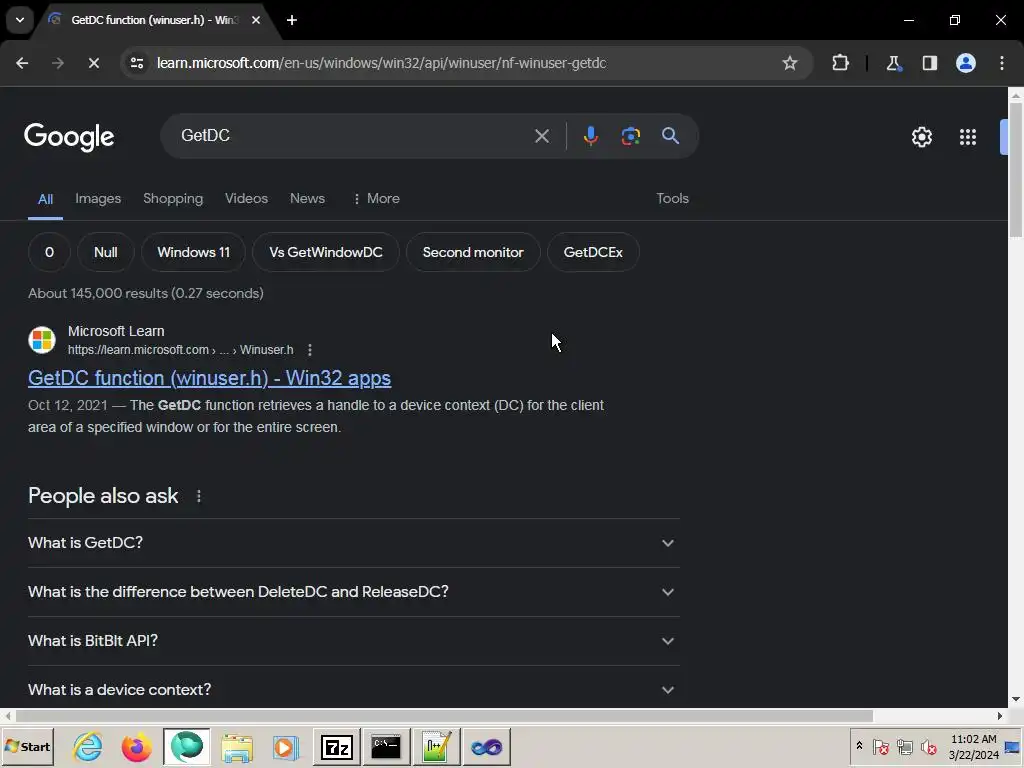Submit search with magnifier icon
The image size is (1024, 768).
[x=670, y=136]
